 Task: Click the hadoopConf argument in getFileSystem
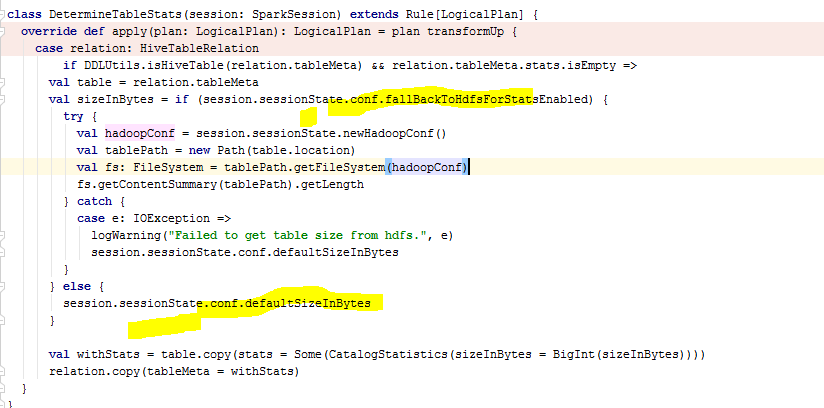(x=428, y=167)
